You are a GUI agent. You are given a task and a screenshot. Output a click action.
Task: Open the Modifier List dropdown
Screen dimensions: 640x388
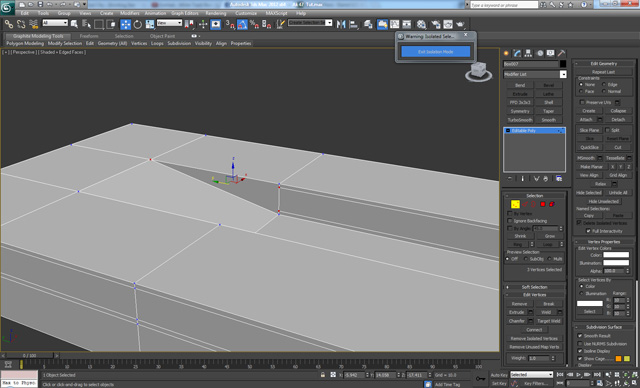535,74
